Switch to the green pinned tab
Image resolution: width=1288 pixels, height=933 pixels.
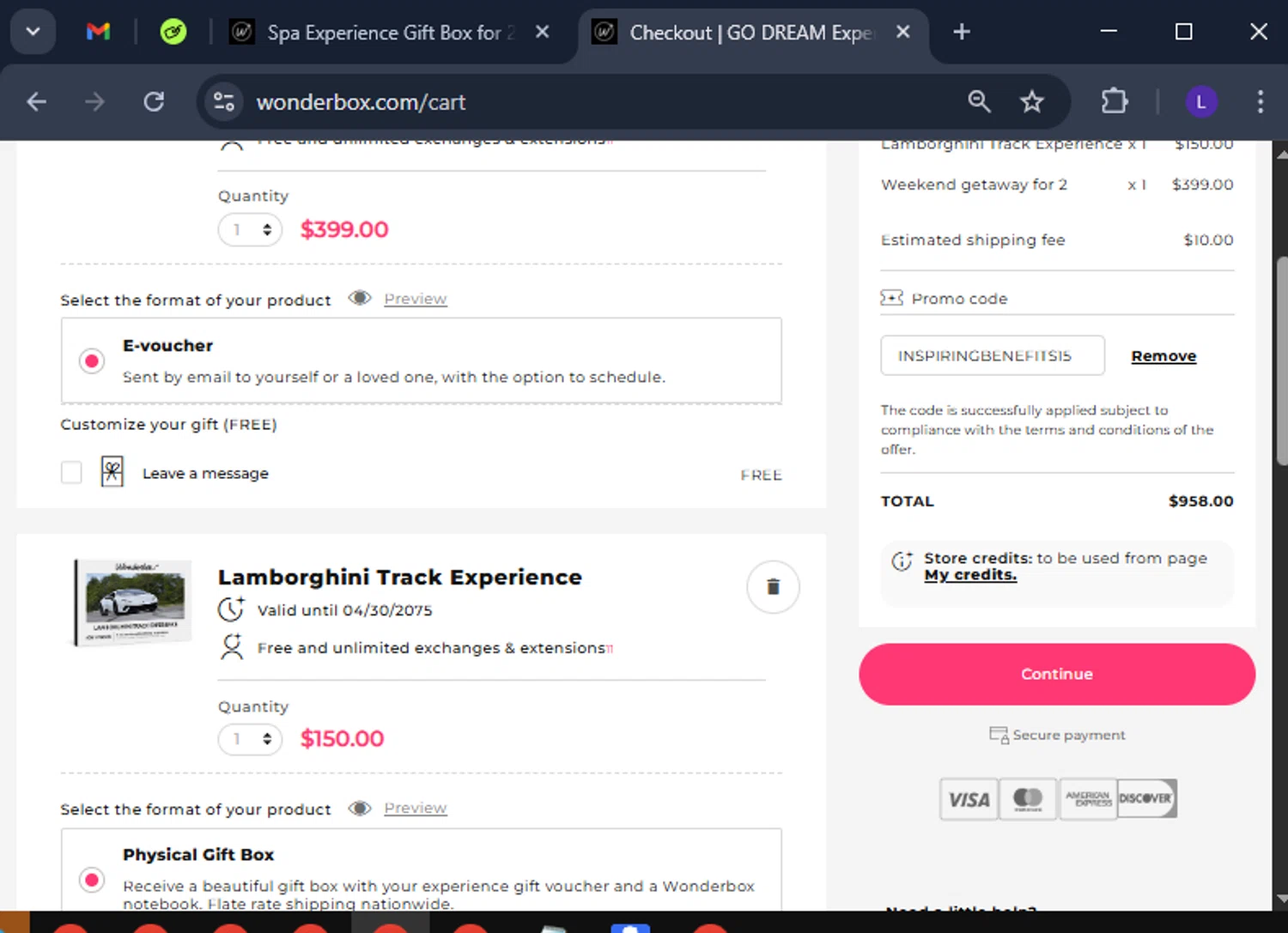coord(173,32)
